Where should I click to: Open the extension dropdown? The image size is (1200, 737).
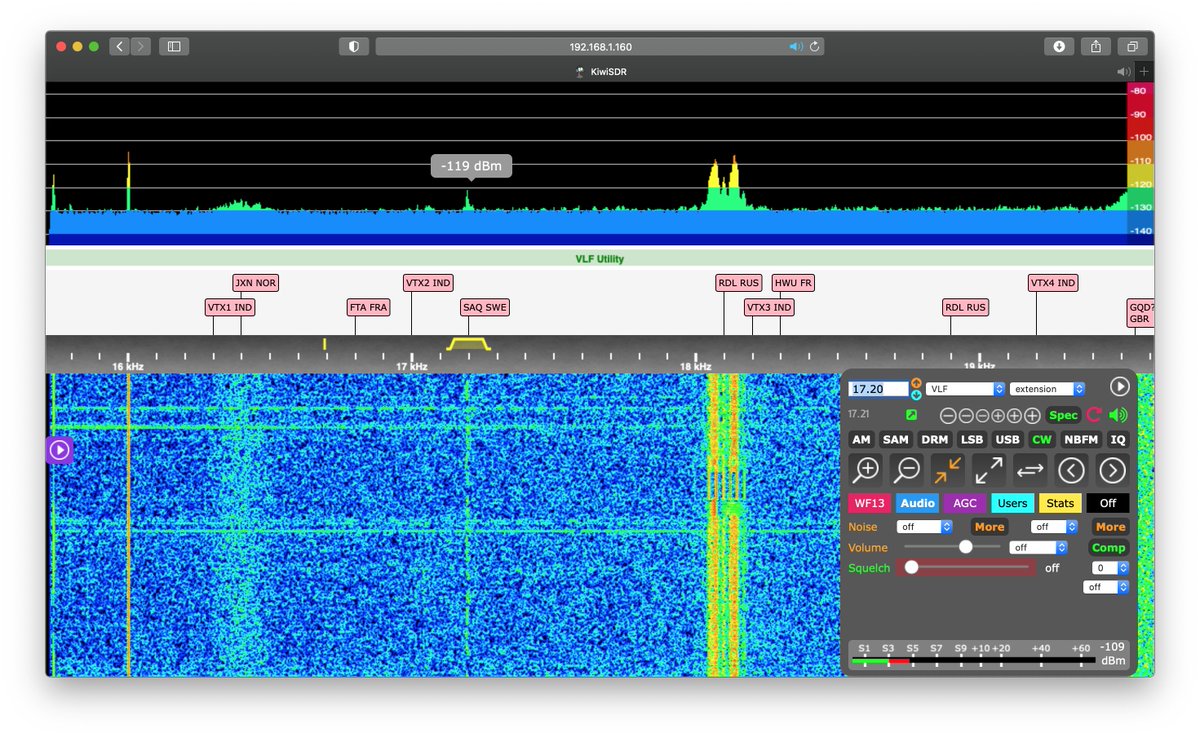(1047, 389)
